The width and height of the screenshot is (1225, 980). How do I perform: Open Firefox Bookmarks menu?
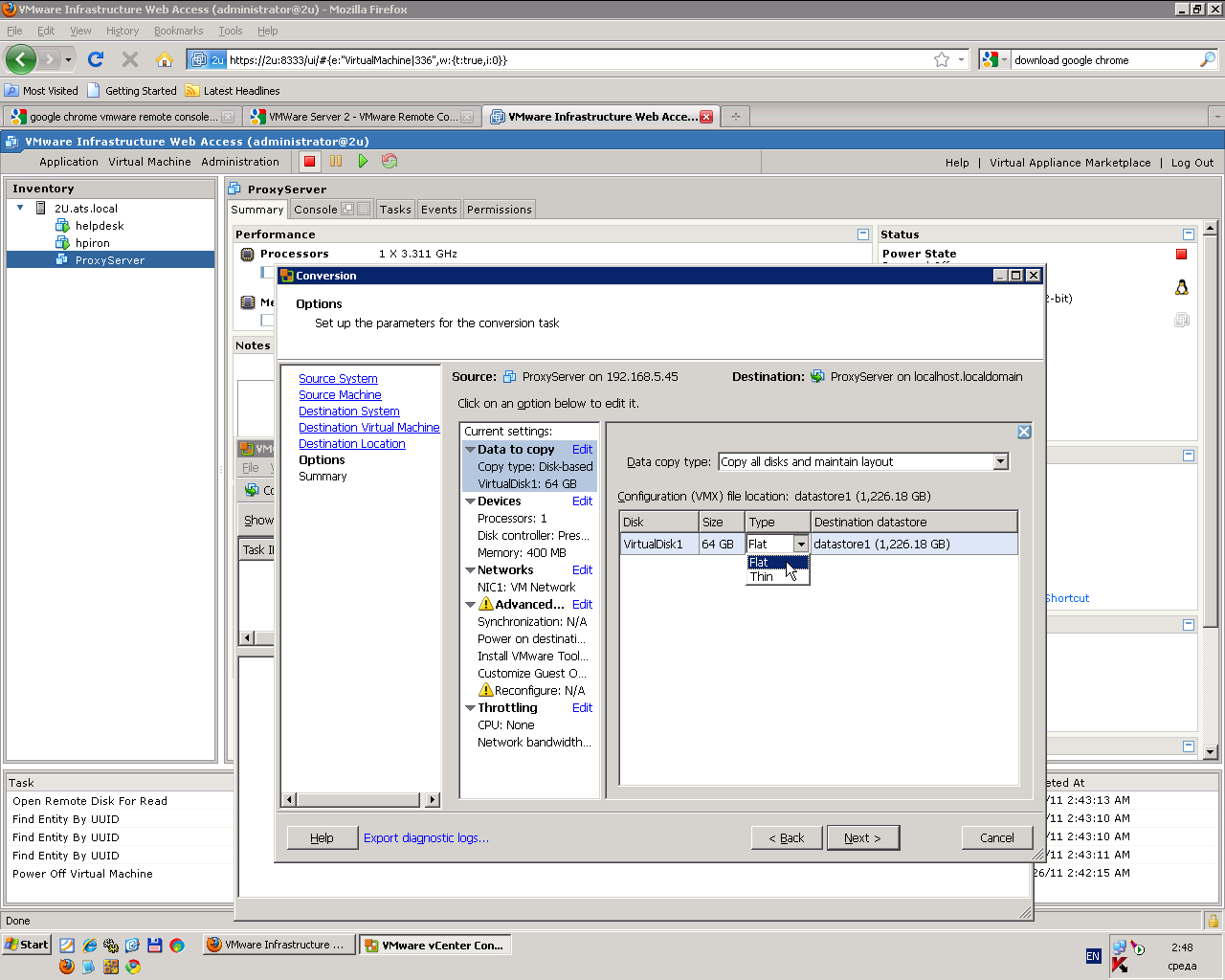[x=179, y=31]
